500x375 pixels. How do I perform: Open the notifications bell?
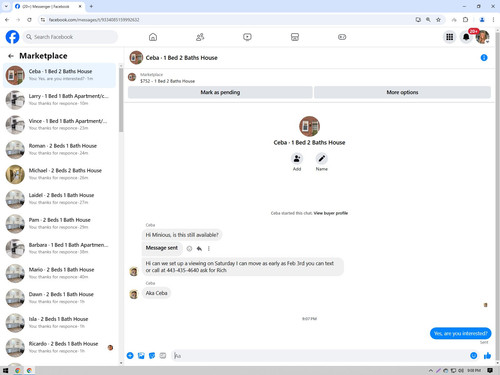(x=466, y=37)
